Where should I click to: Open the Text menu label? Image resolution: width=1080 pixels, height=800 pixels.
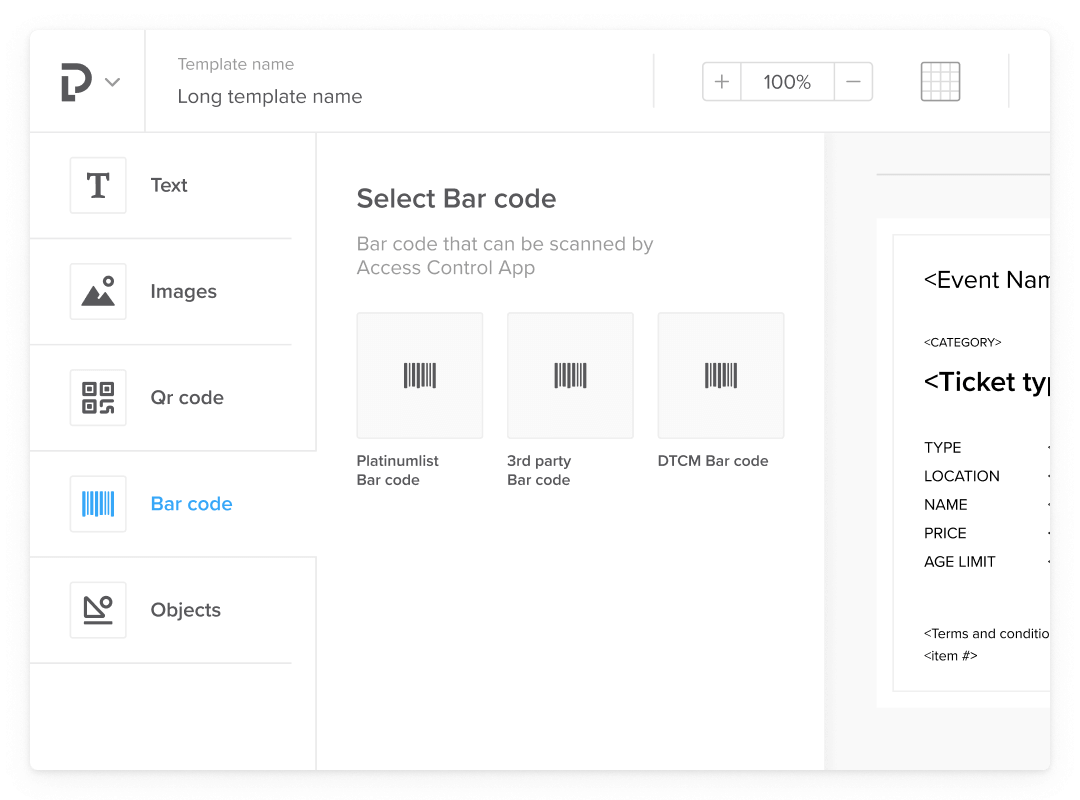click(169, 185)
